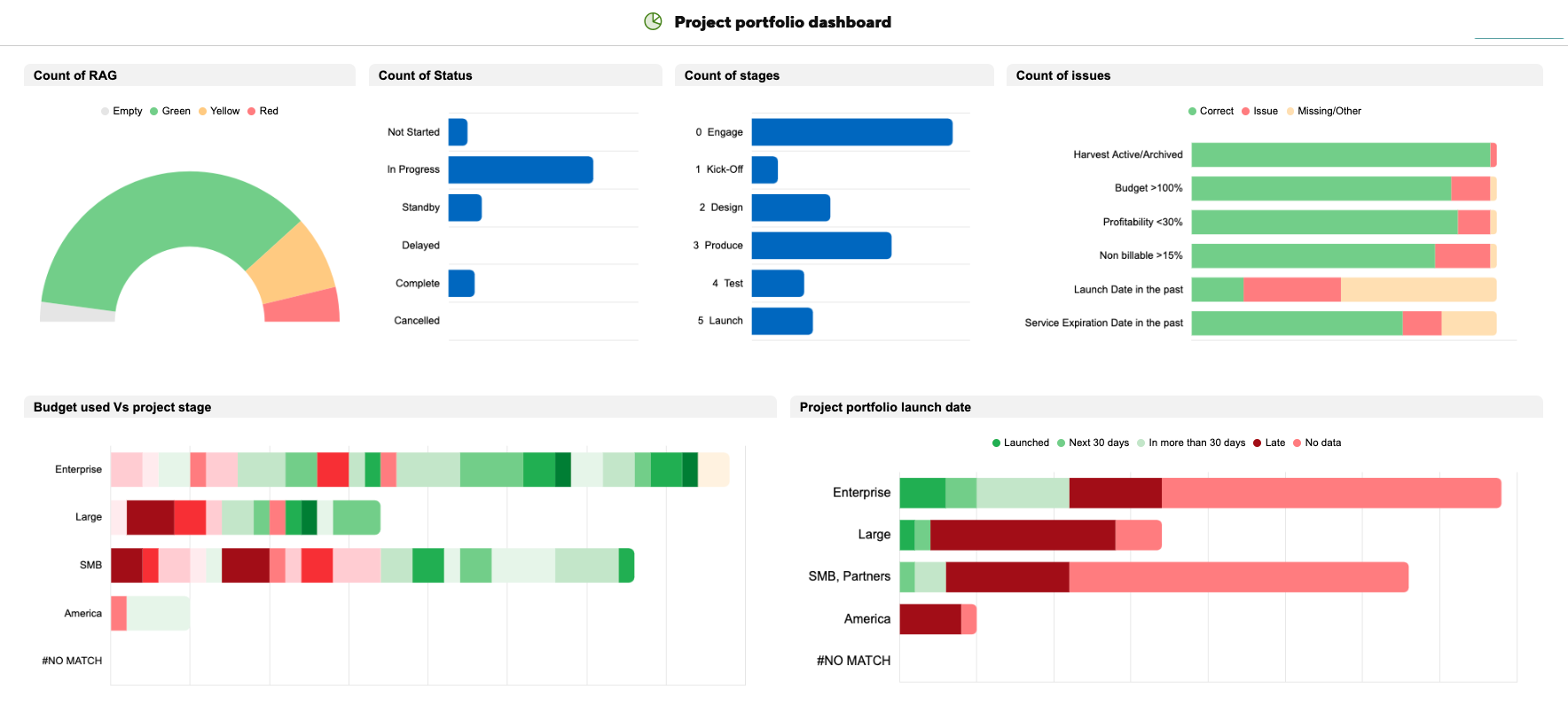
Task: Click the Count of stages panel title
Action: coord(732,75)
